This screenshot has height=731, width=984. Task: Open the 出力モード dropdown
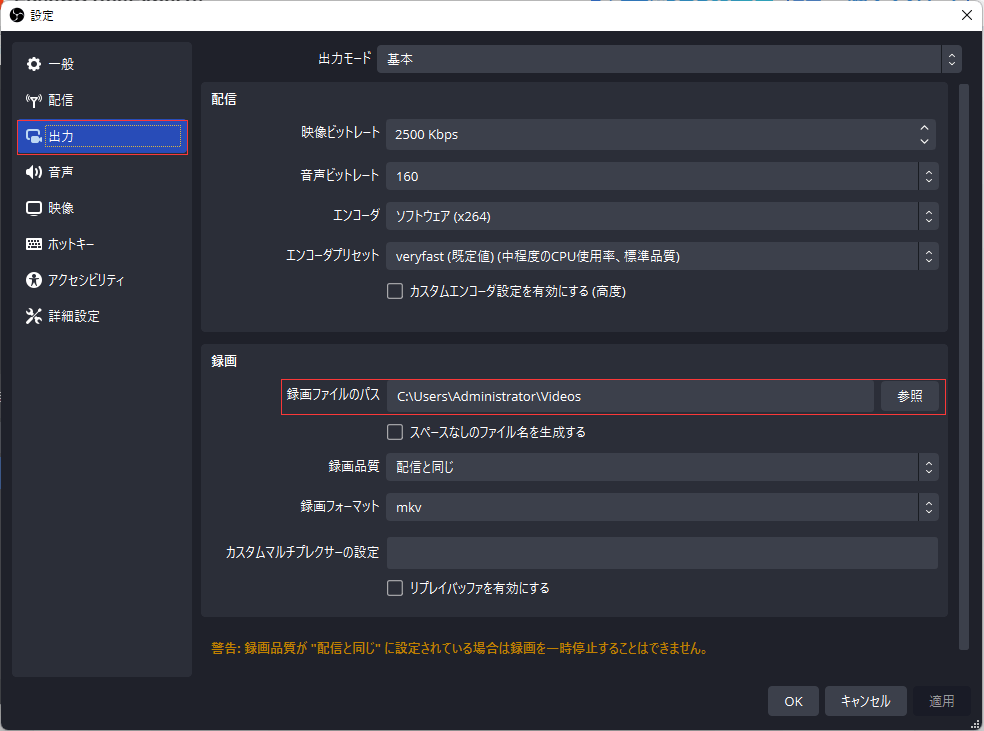coord(668,59)
